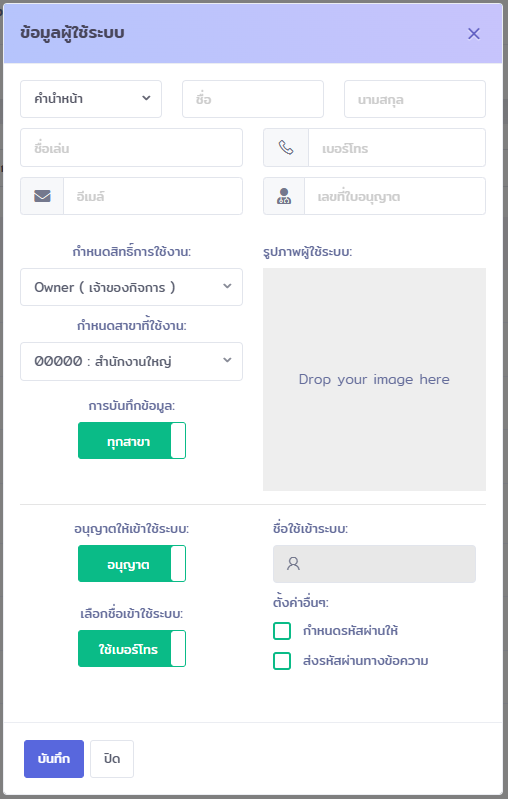The image size is (508, 799).
Task: Close the dialog with the X icon
Action: point(474,34)
